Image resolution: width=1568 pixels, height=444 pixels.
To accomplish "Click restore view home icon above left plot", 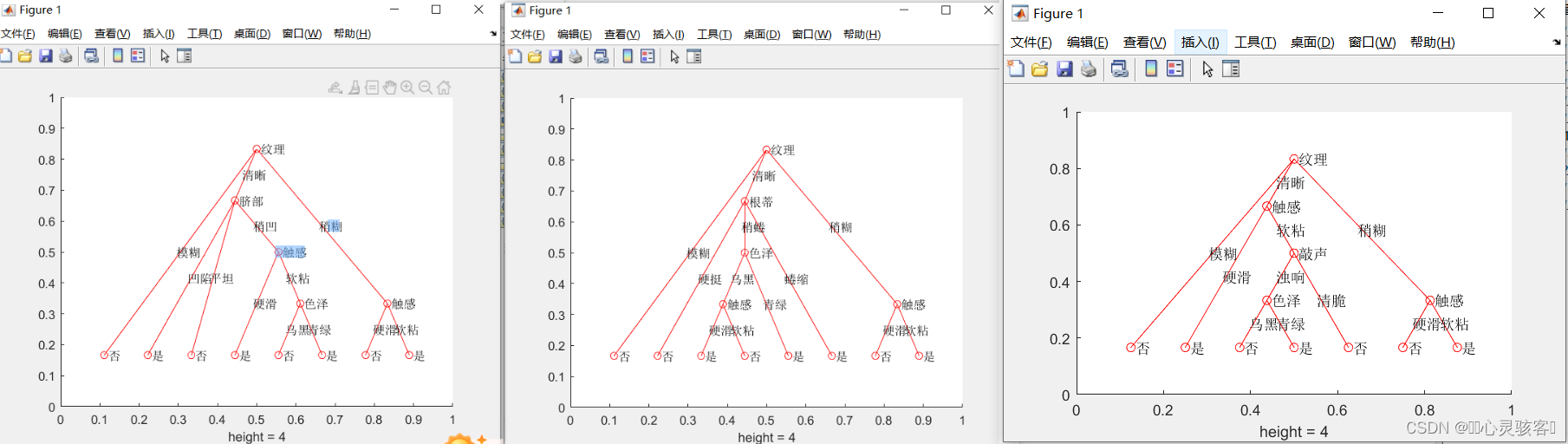I will tap(444, 88).
